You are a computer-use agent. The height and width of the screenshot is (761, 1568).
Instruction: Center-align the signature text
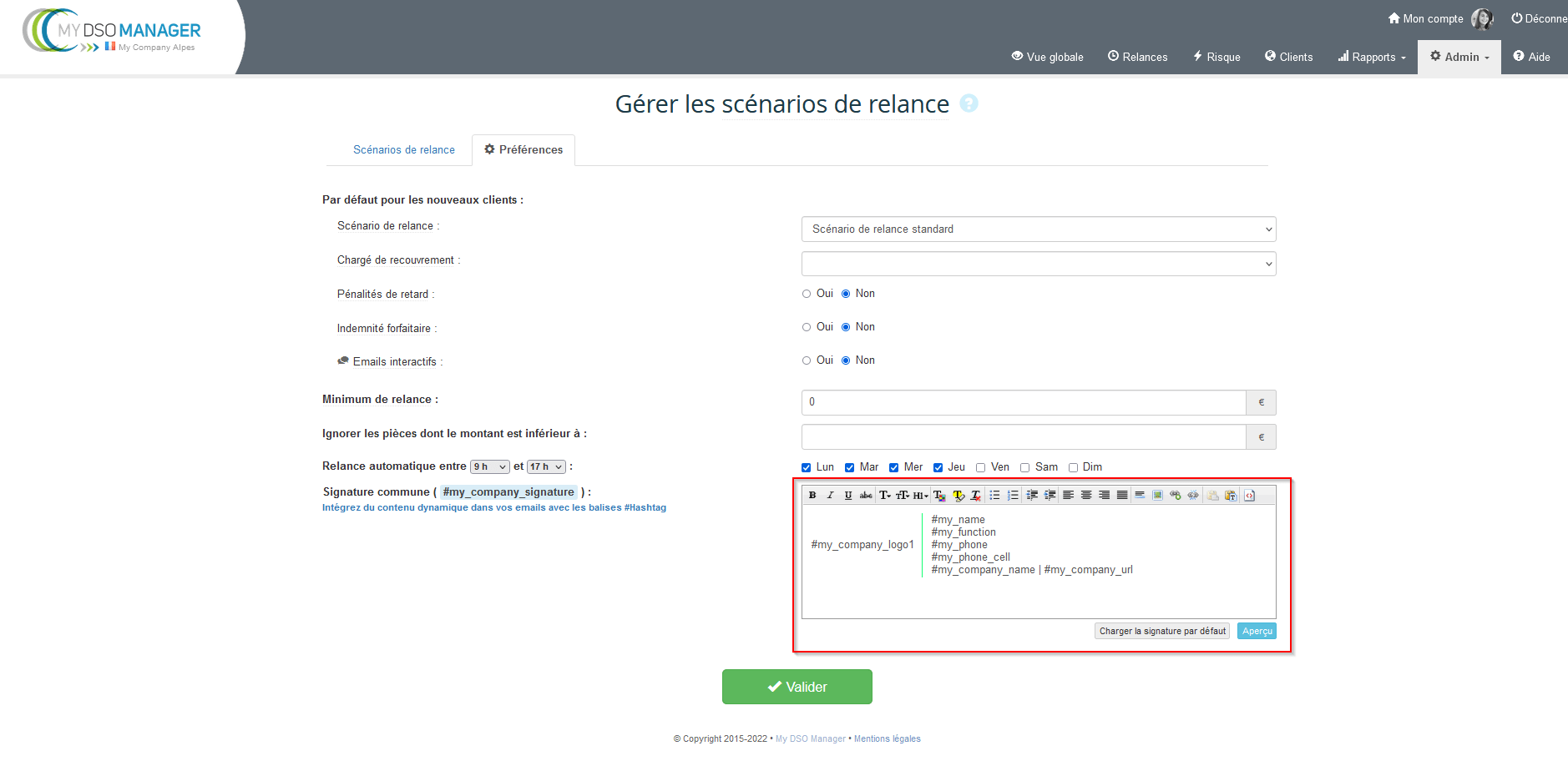pyautogui.click(x=1085, y=496)
